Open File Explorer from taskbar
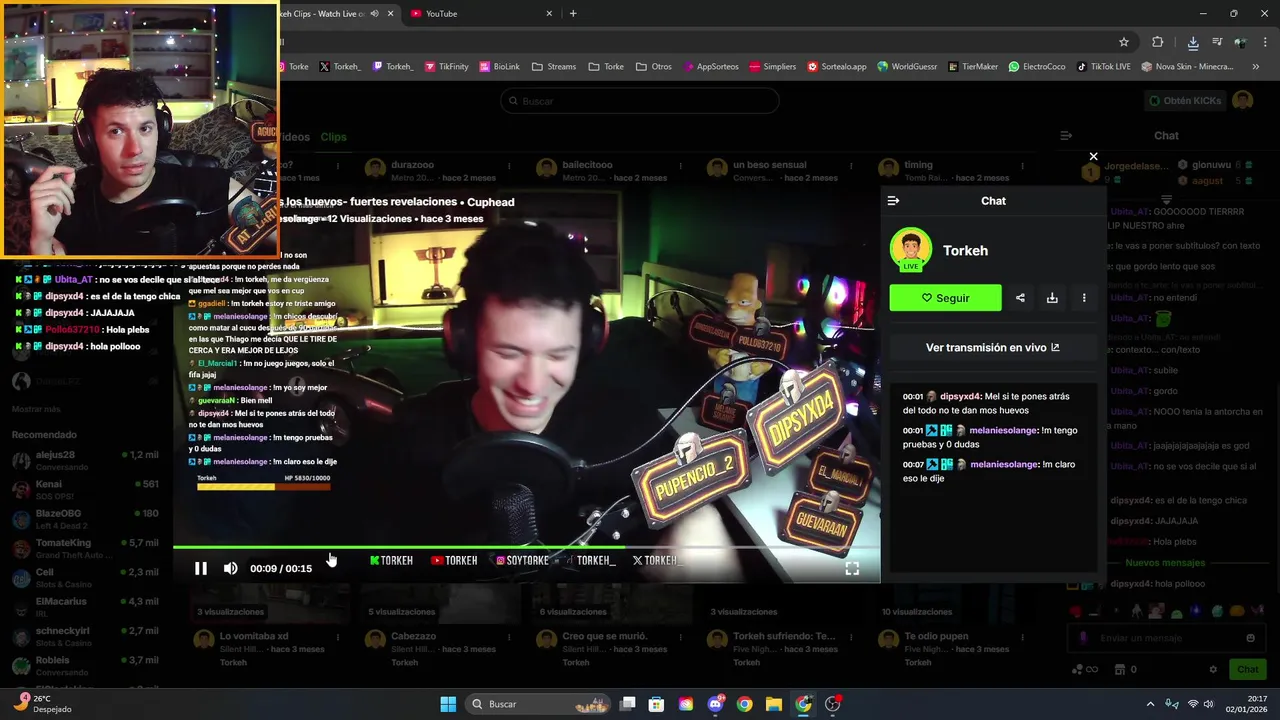 pos(774,704)
